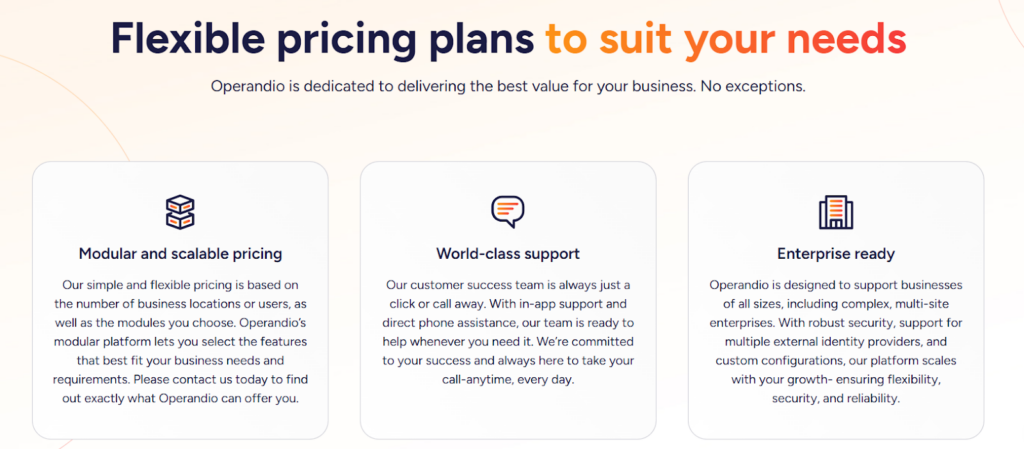Viewport: 1024px width, 449px height.
Task: Click the enterprise building icon
Action: 835,211
